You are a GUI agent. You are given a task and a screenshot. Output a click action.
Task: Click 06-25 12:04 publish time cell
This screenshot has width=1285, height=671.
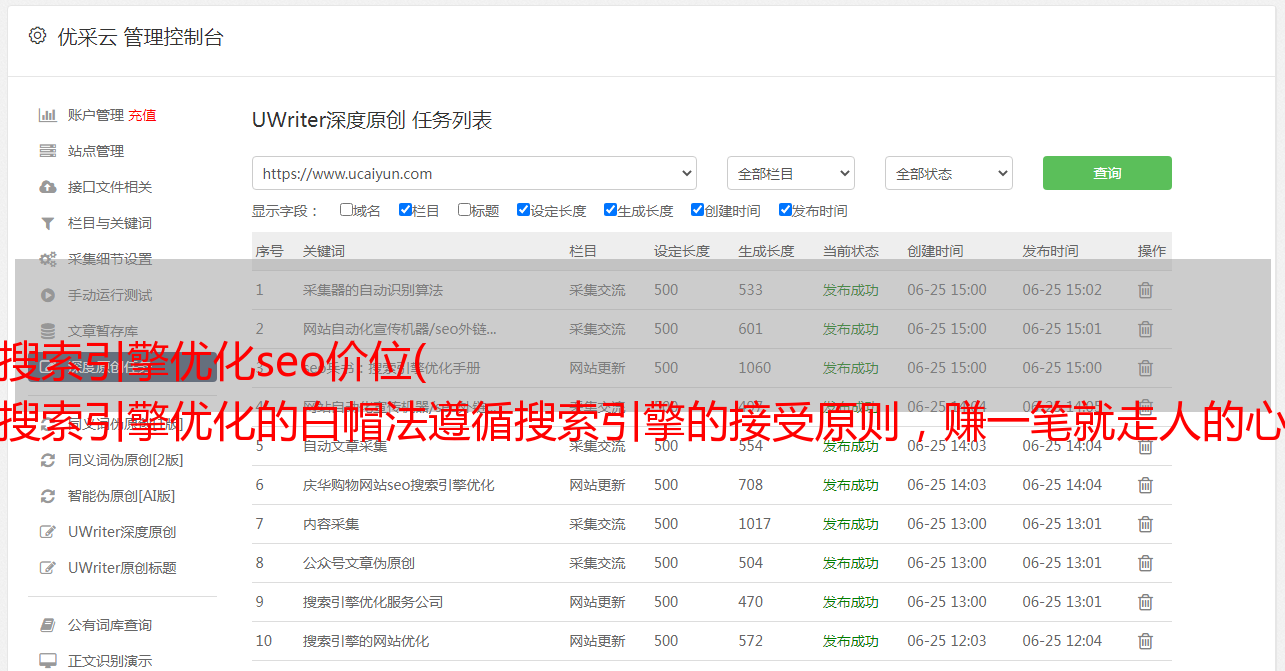tap(1062, 641)
